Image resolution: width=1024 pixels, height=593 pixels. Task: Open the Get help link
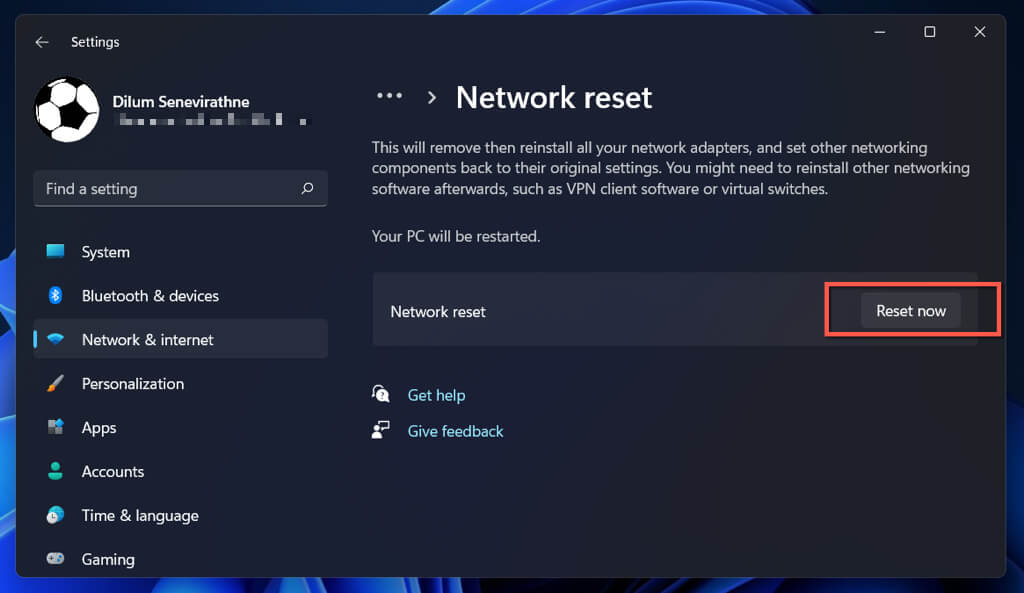436,395
